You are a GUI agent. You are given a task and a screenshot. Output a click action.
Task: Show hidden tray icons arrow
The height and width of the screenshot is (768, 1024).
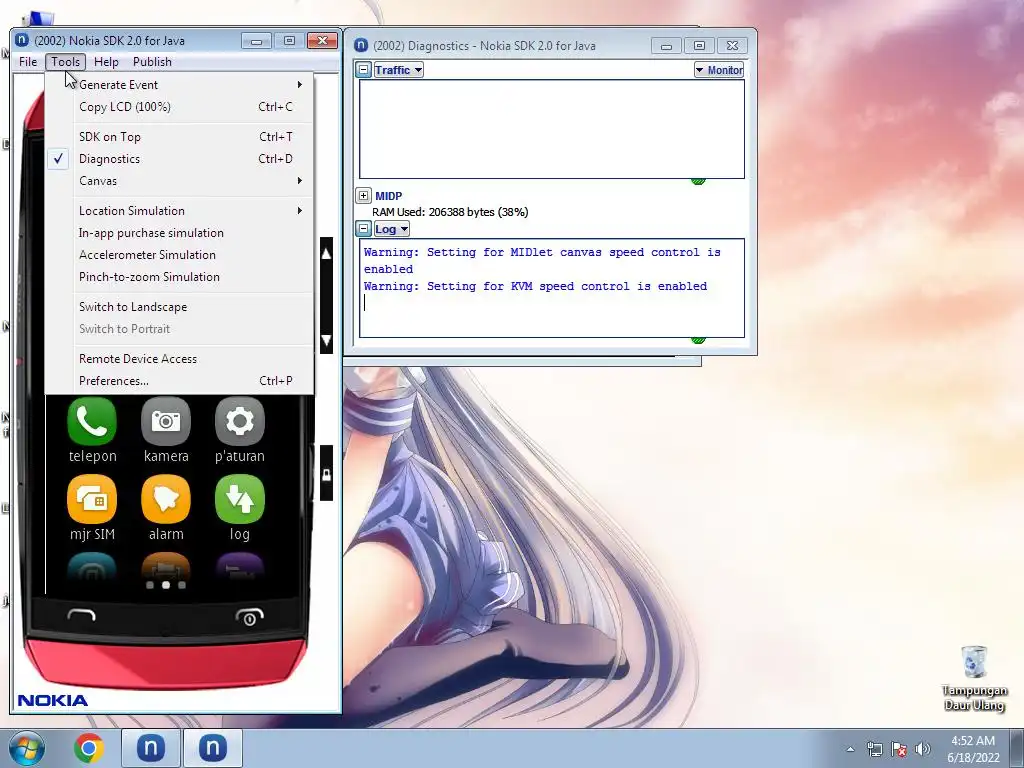pyautogui.click(x=850, y=749)
